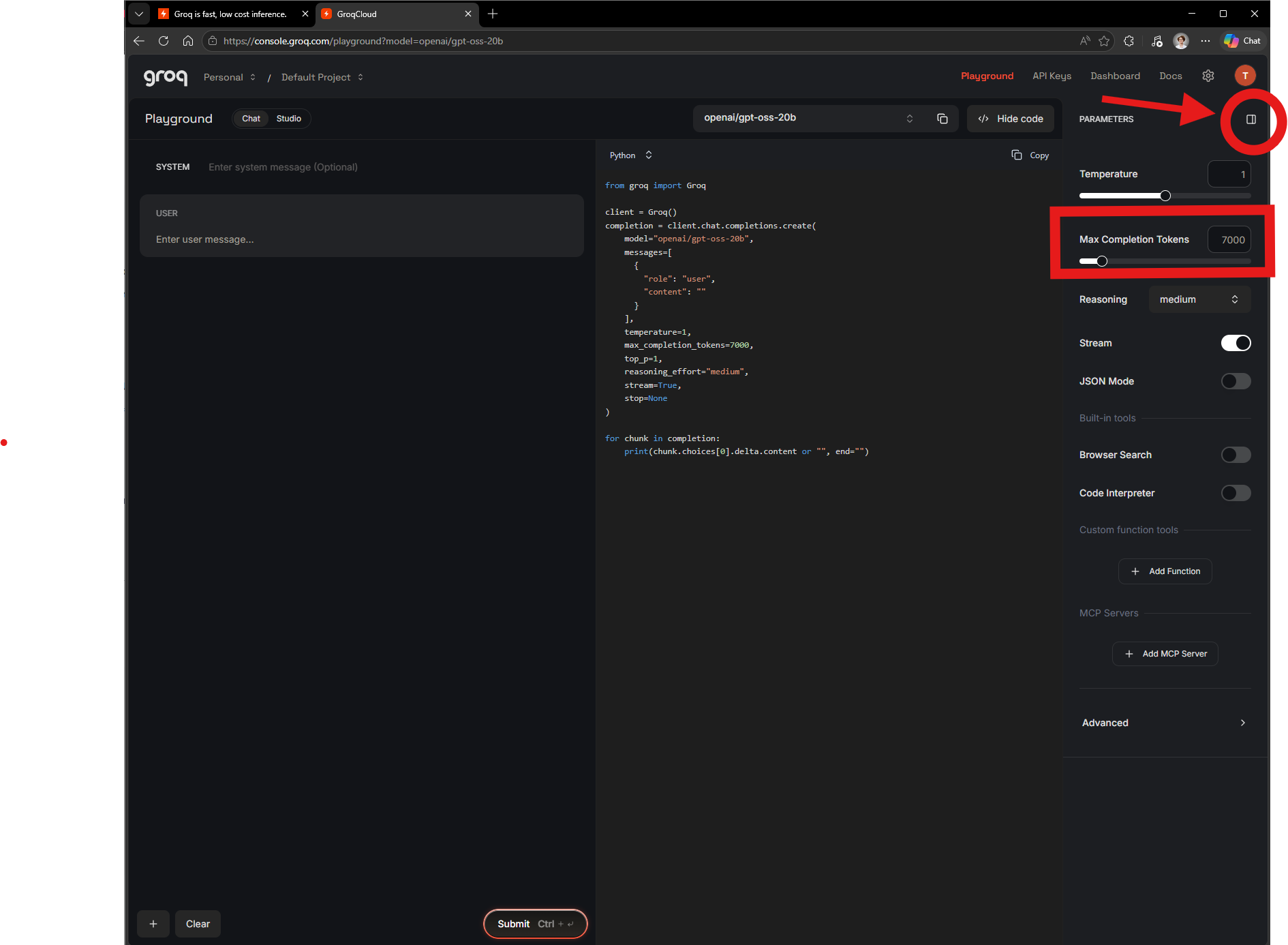Screen dimensions: 1288x945
Task: Copy the code snippet
Action: (1030, 155)
